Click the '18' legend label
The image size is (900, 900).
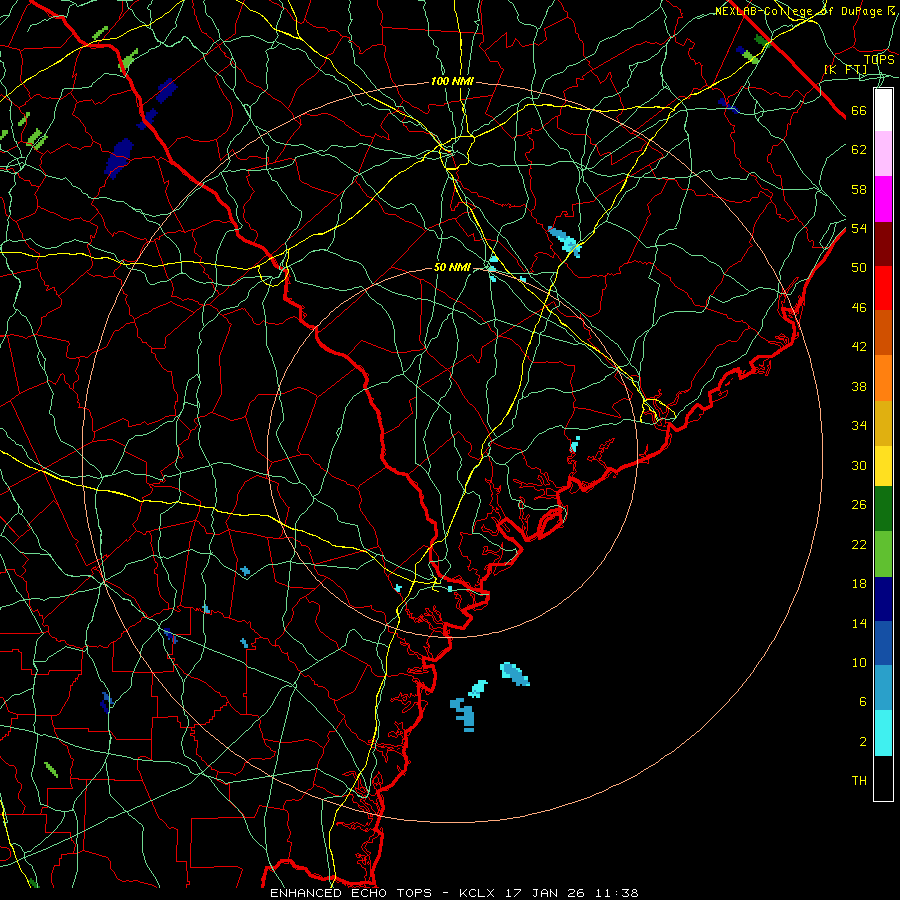(859, 584)
